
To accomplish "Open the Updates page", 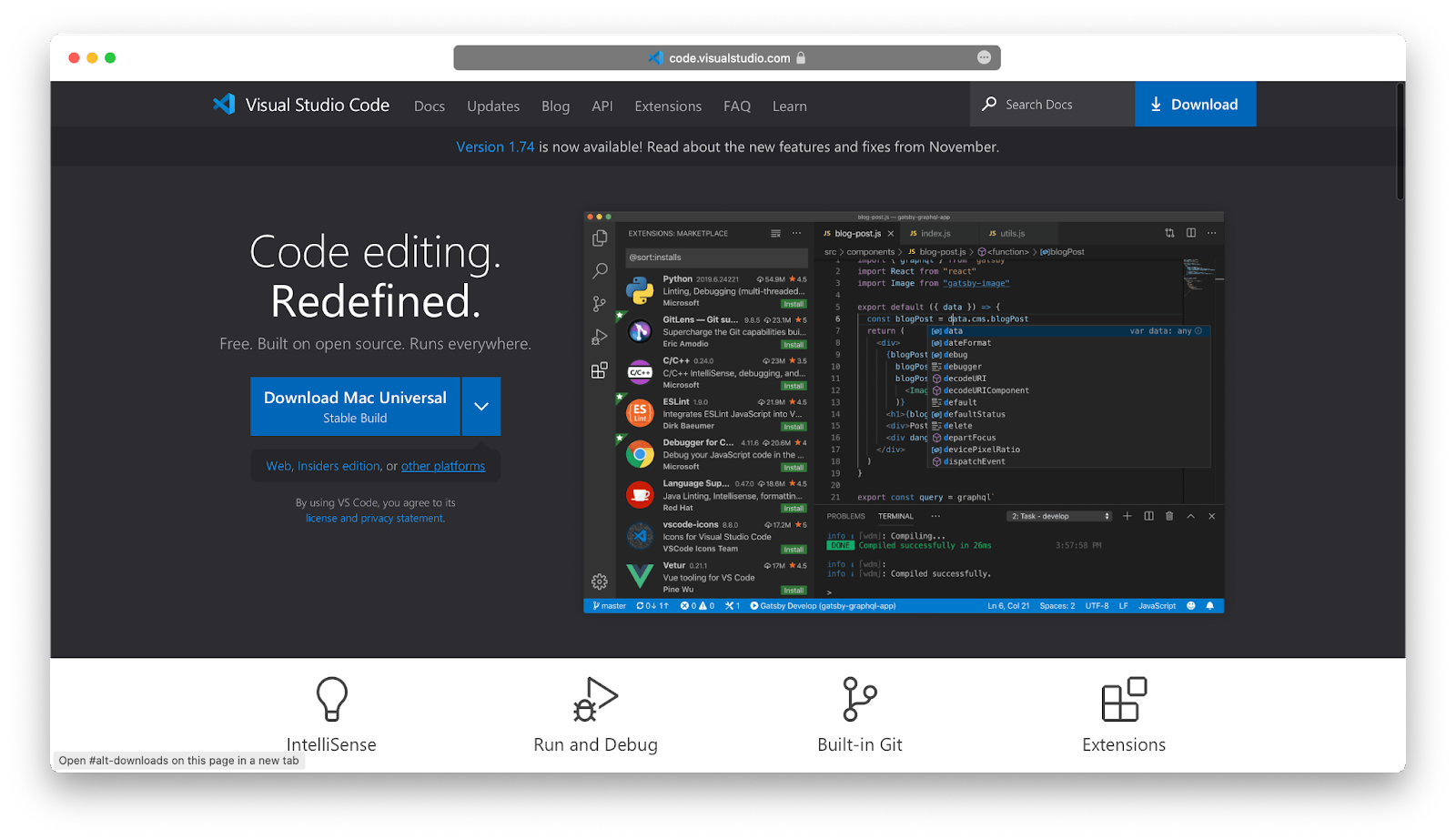I will pos(493,106).
